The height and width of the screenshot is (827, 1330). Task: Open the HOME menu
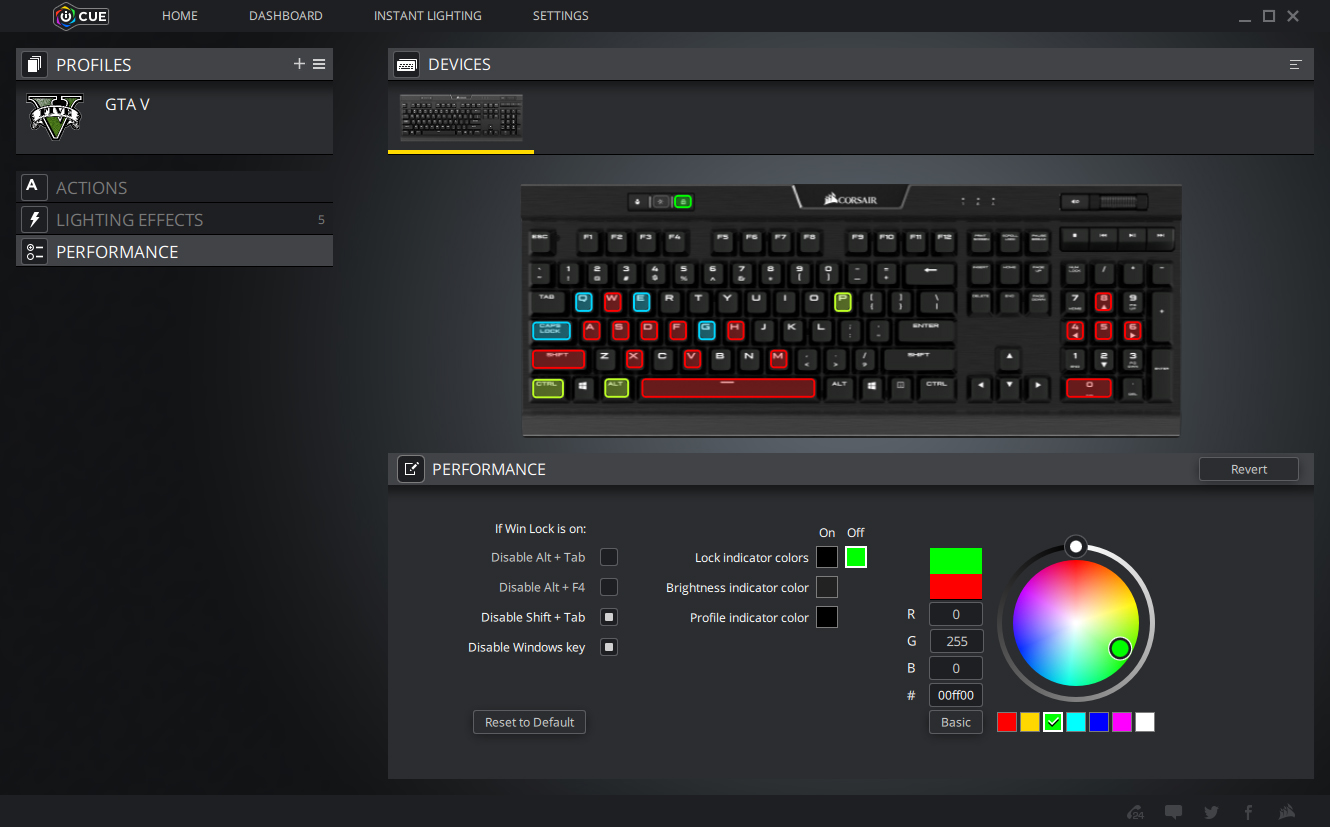(180, 16)
